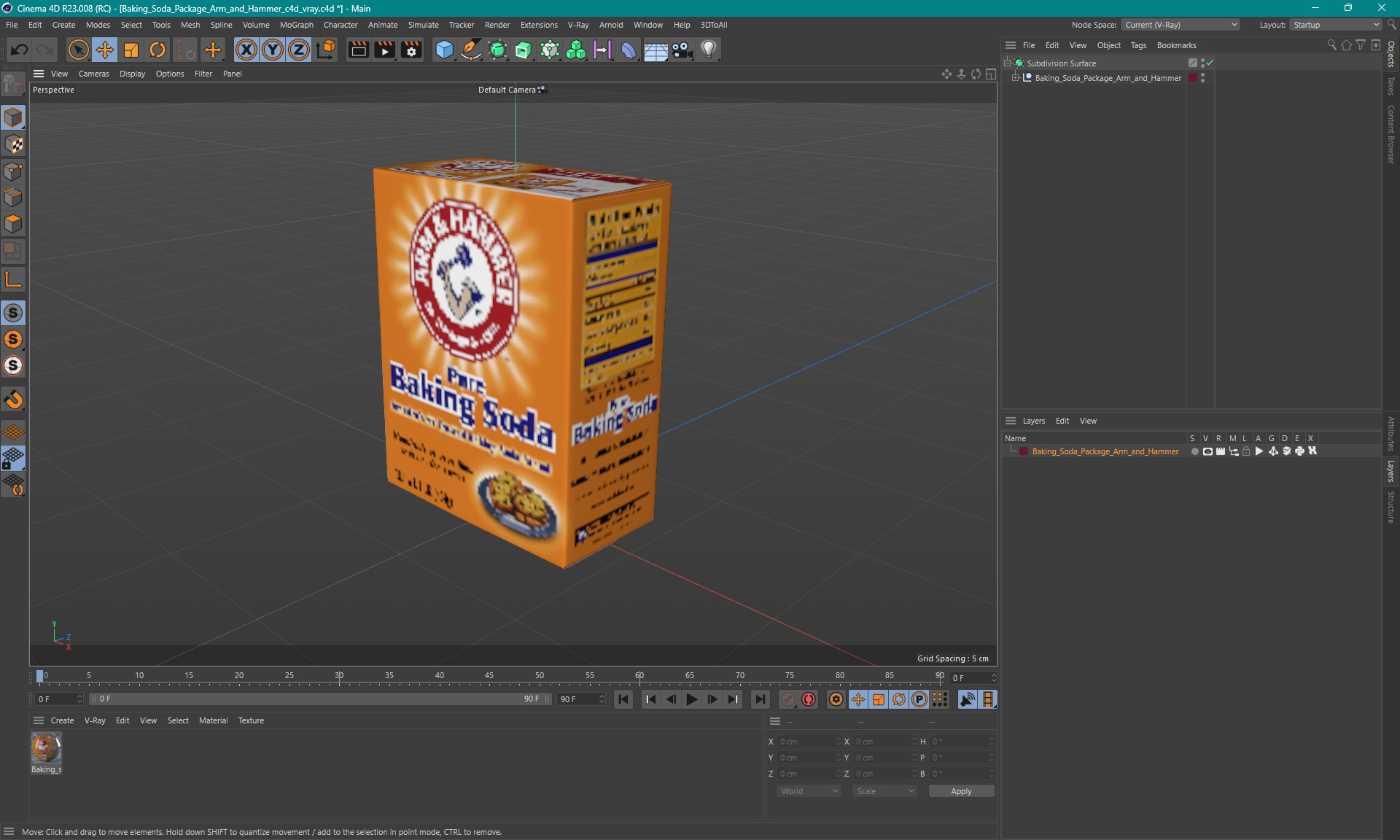Open viewport Display menu
This screenshot has height=840, width=1400.
coord(132,74)
